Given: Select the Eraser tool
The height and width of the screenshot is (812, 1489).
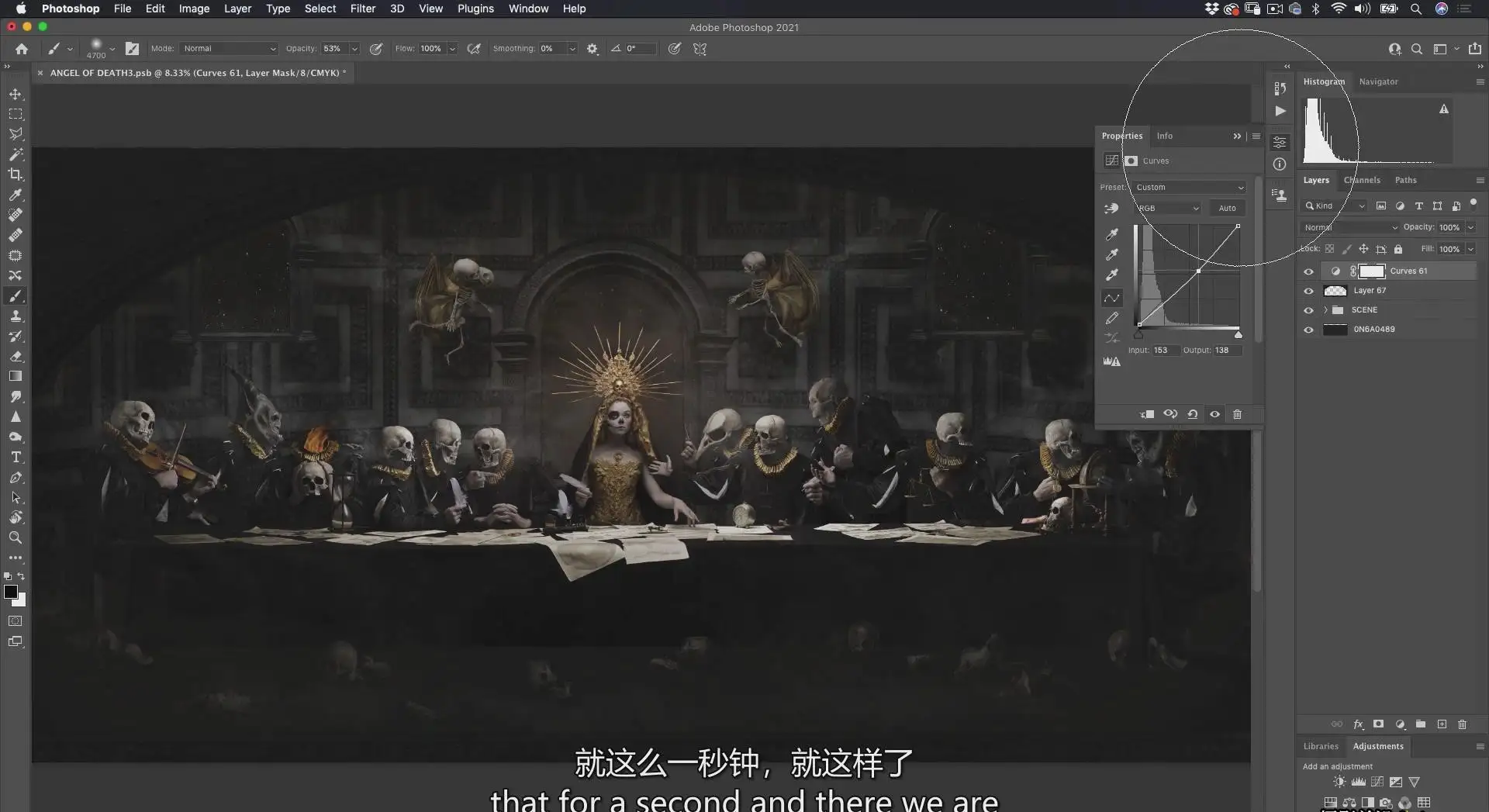Looking at the screenshot, I should coord(16,356).
